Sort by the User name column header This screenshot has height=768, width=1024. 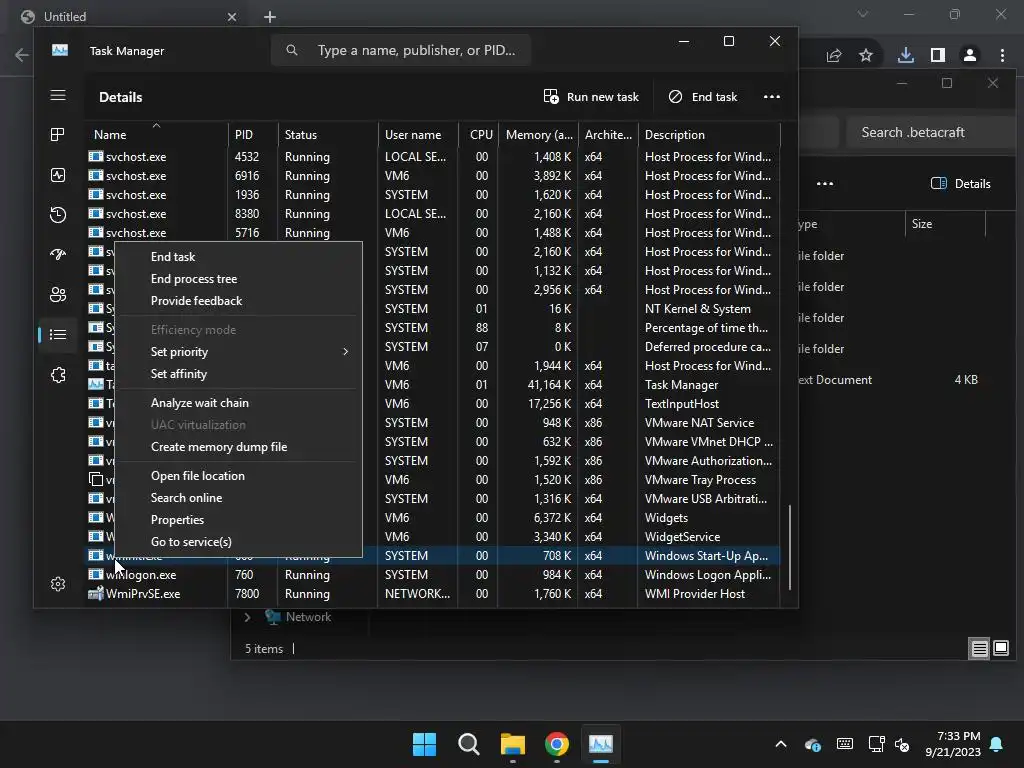[x=418, y=135]
